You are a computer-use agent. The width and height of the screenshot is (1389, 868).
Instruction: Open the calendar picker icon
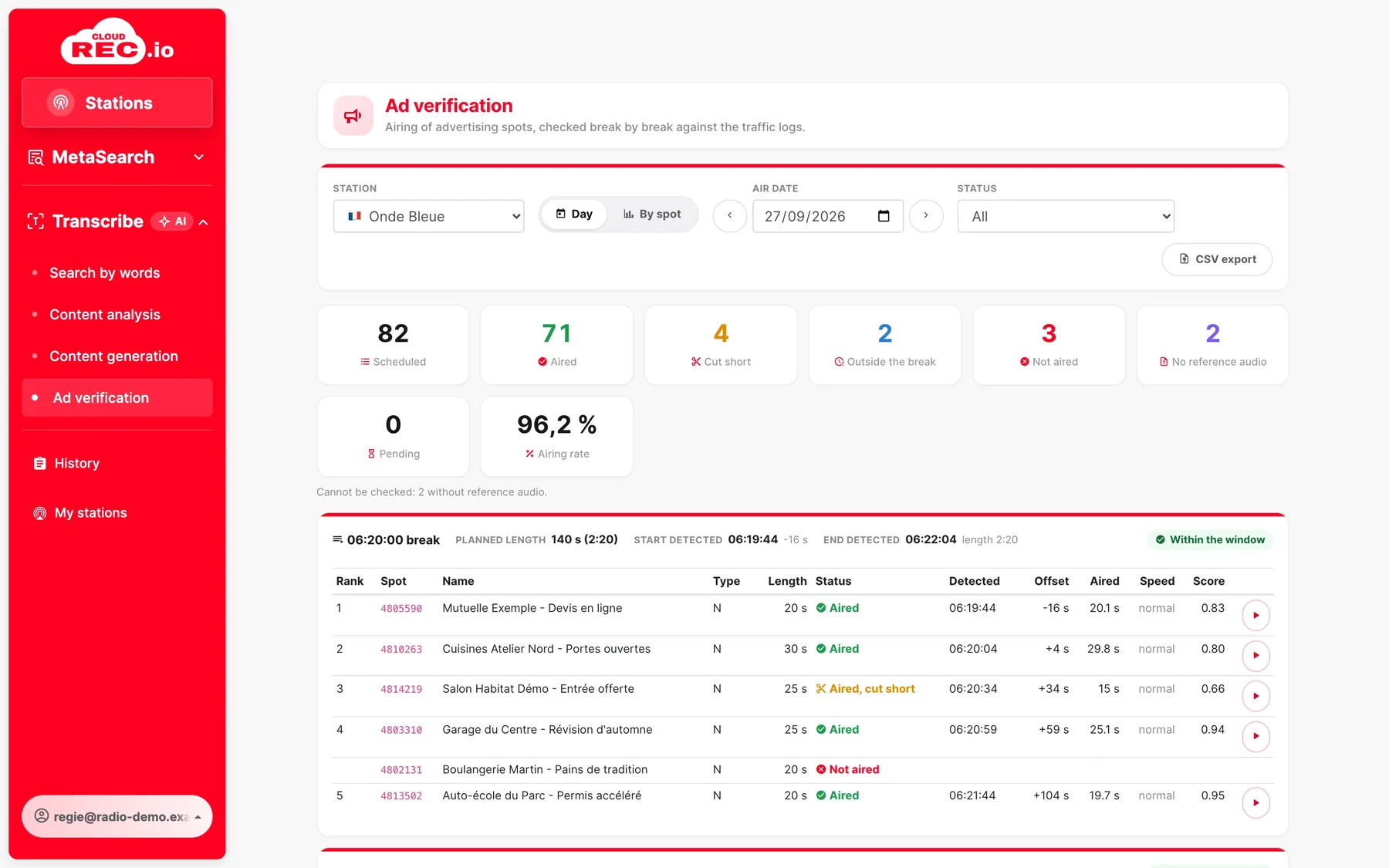tap(884, 216)
